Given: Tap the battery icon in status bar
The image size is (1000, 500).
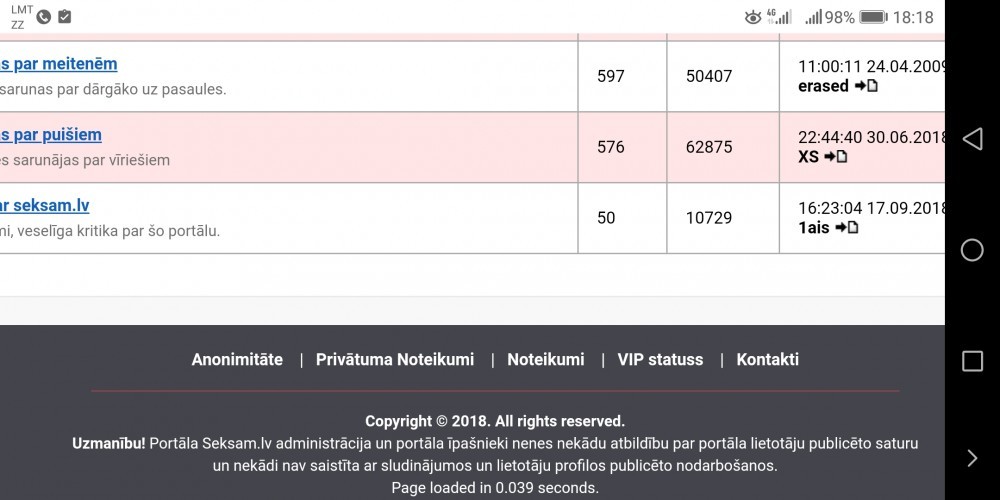Looking at the screenshot, I should click(x=873, y=17).
